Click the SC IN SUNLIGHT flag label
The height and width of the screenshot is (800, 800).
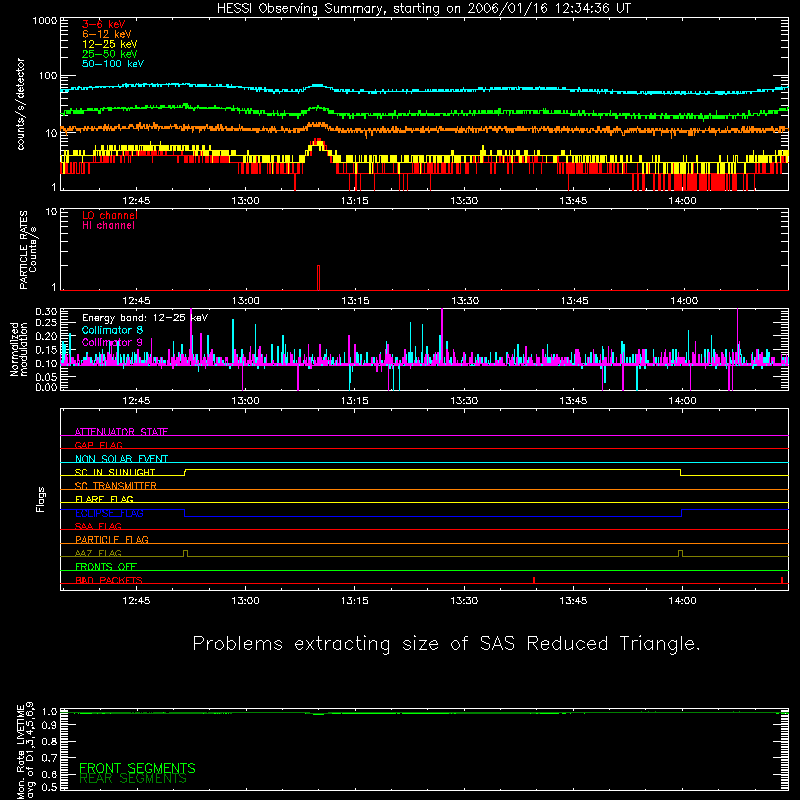[115, 472]
